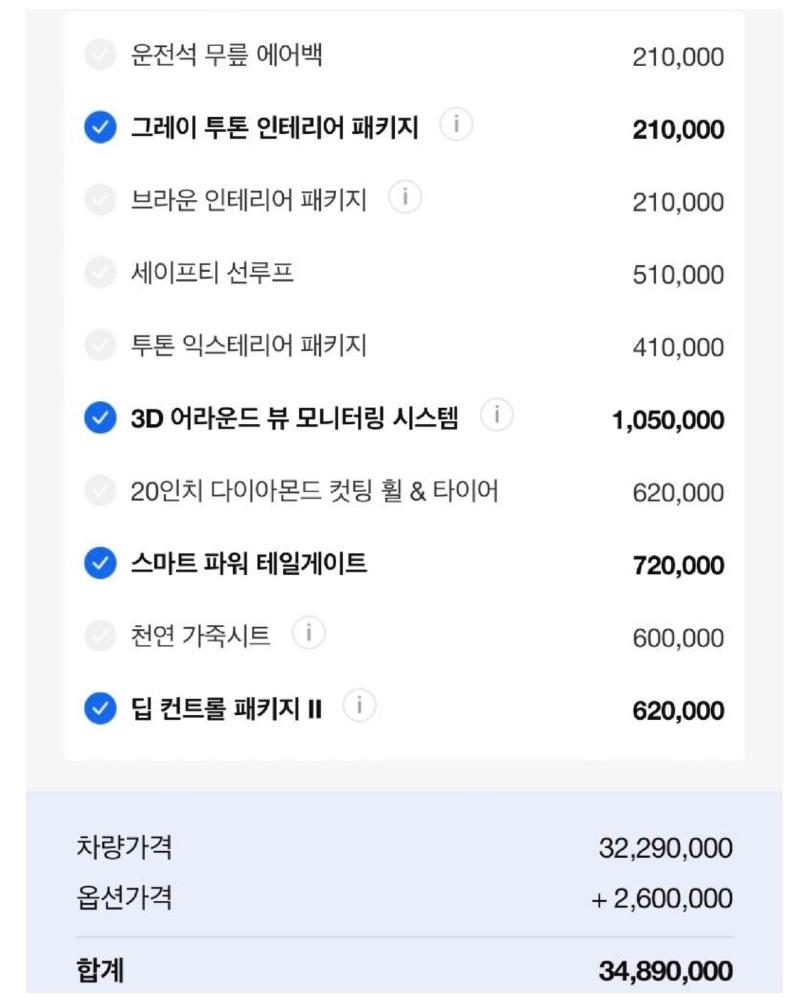Check 천연 가죽시트 checkbox
The height and width of the screenshot is (997, 800).
100,636
